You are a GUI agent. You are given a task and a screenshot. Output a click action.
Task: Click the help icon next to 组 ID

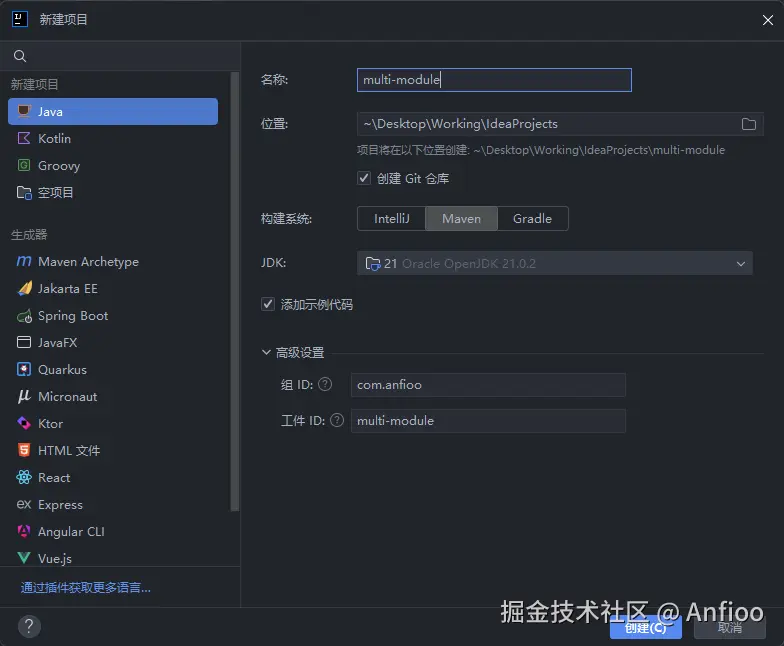(325, 384)
